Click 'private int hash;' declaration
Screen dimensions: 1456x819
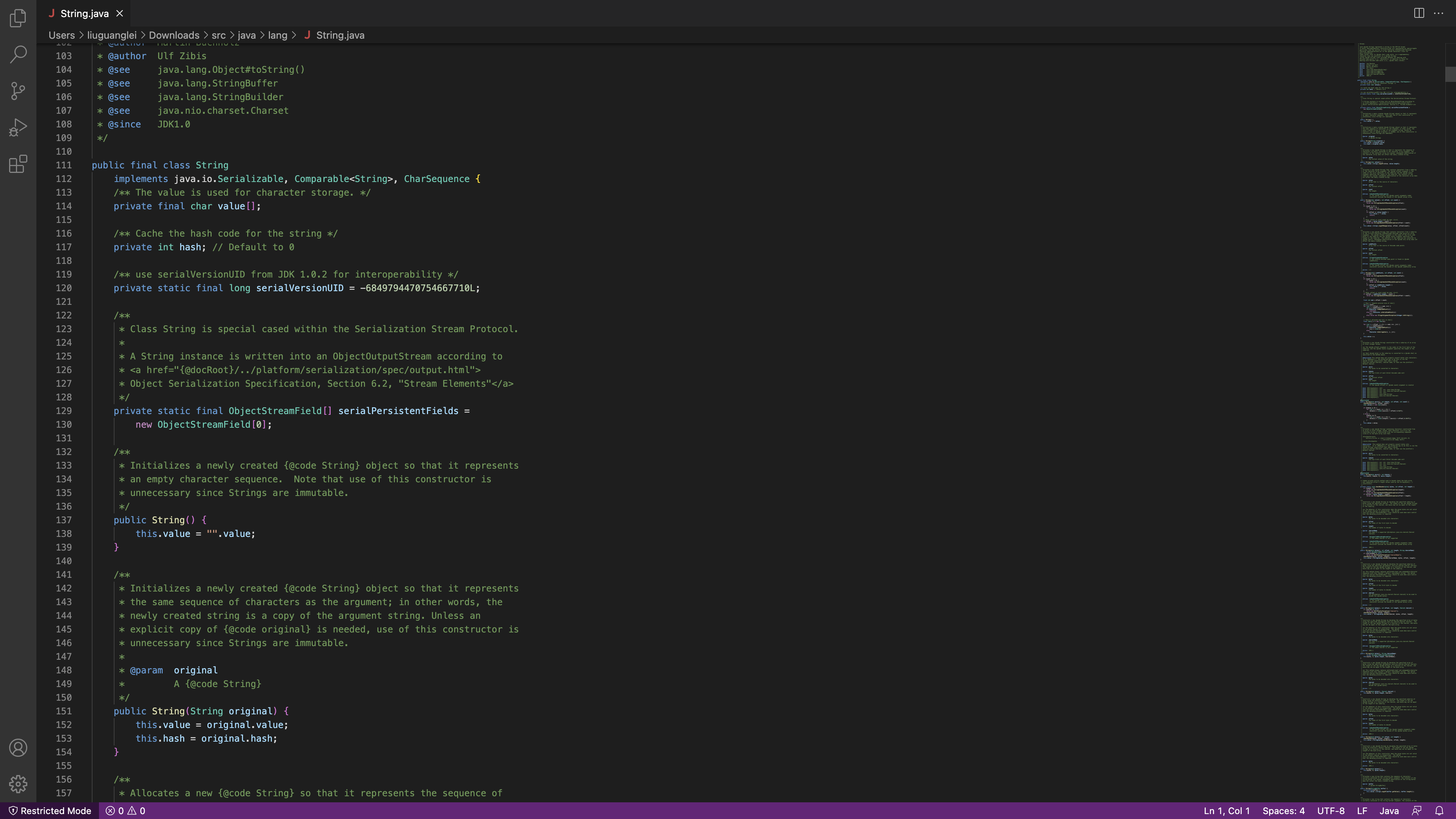160,247
